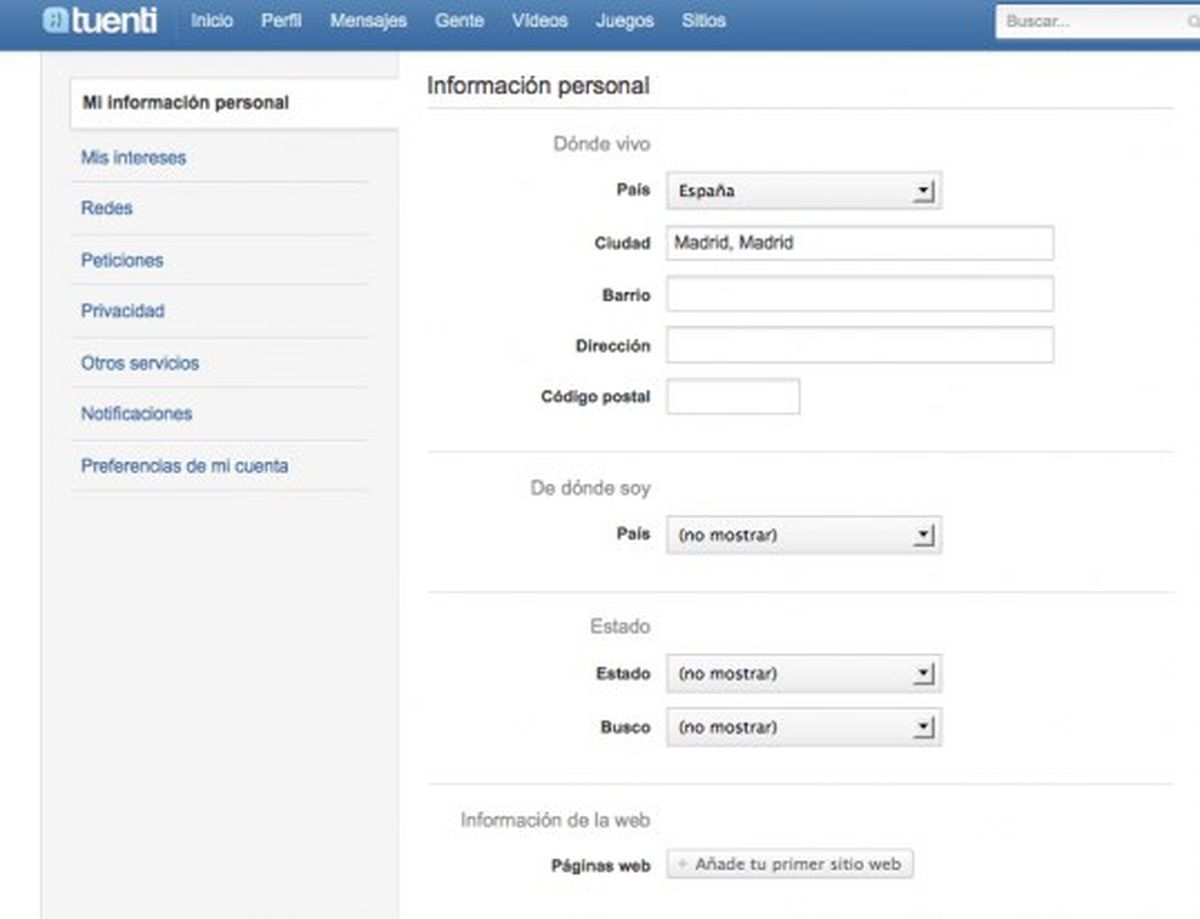The height and width of the screenshot is (919, 1200).
Task: Select Notificaciones in the sidebar
Action: [x=136, y=414]
